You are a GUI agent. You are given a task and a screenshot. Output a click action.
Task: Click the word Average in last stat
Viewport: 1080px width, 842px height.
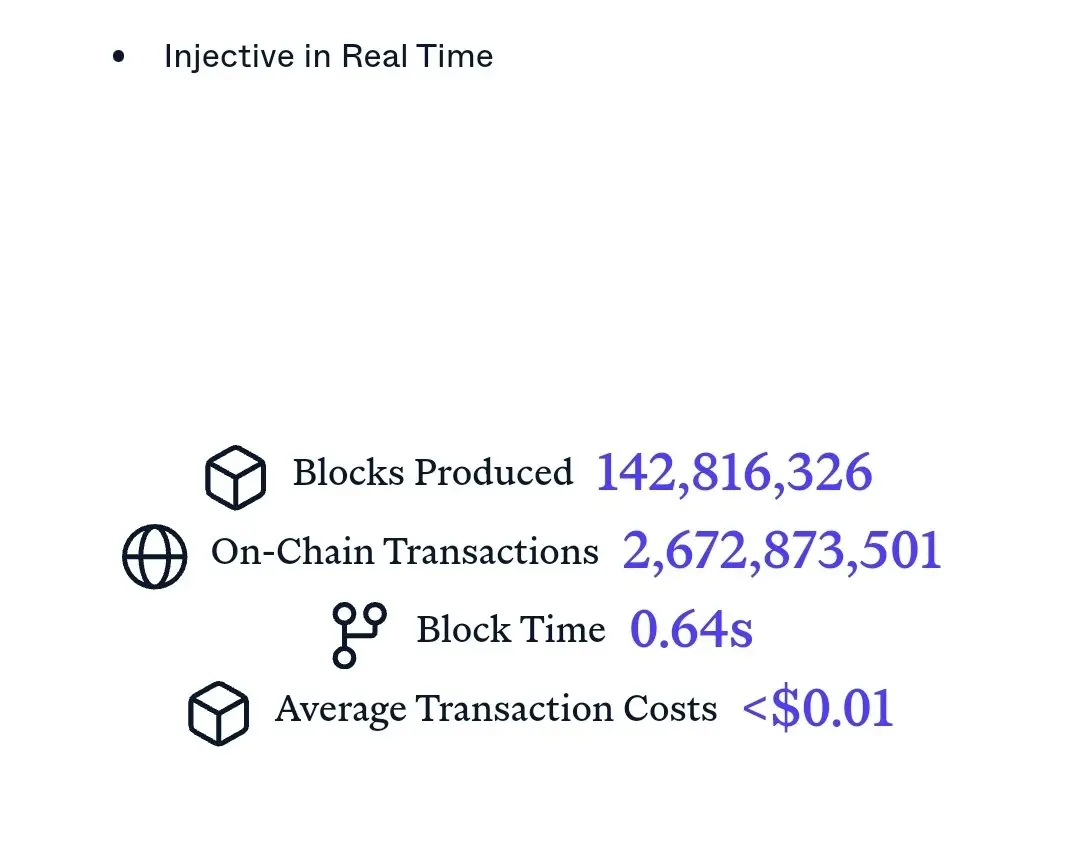coord(341,710)
